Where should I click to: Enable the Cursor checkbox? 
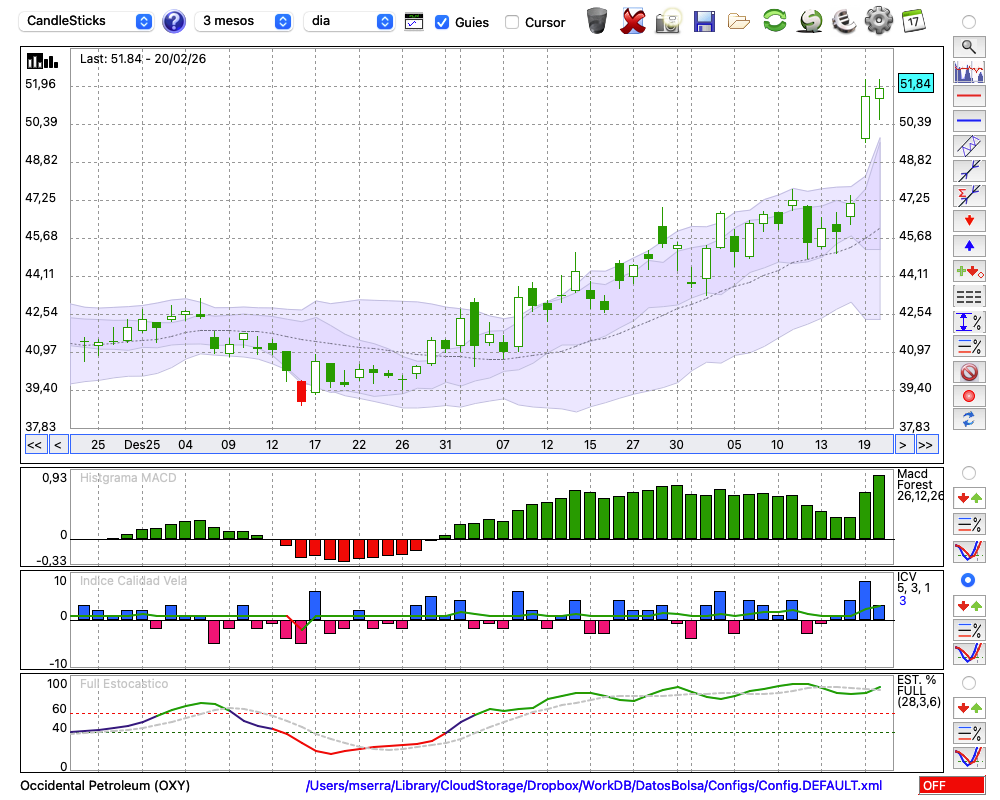tap(512, 21)
